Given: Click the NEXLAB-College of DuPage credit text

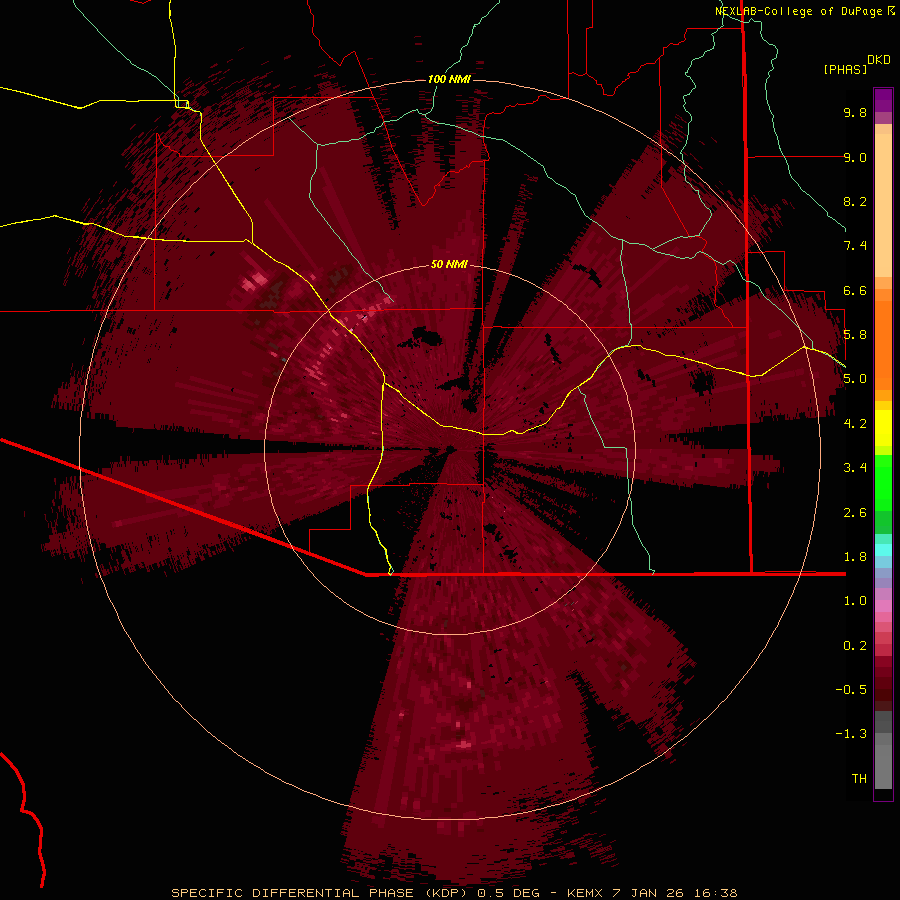Looking at the screenshot, I should click(x=799, y=11).
